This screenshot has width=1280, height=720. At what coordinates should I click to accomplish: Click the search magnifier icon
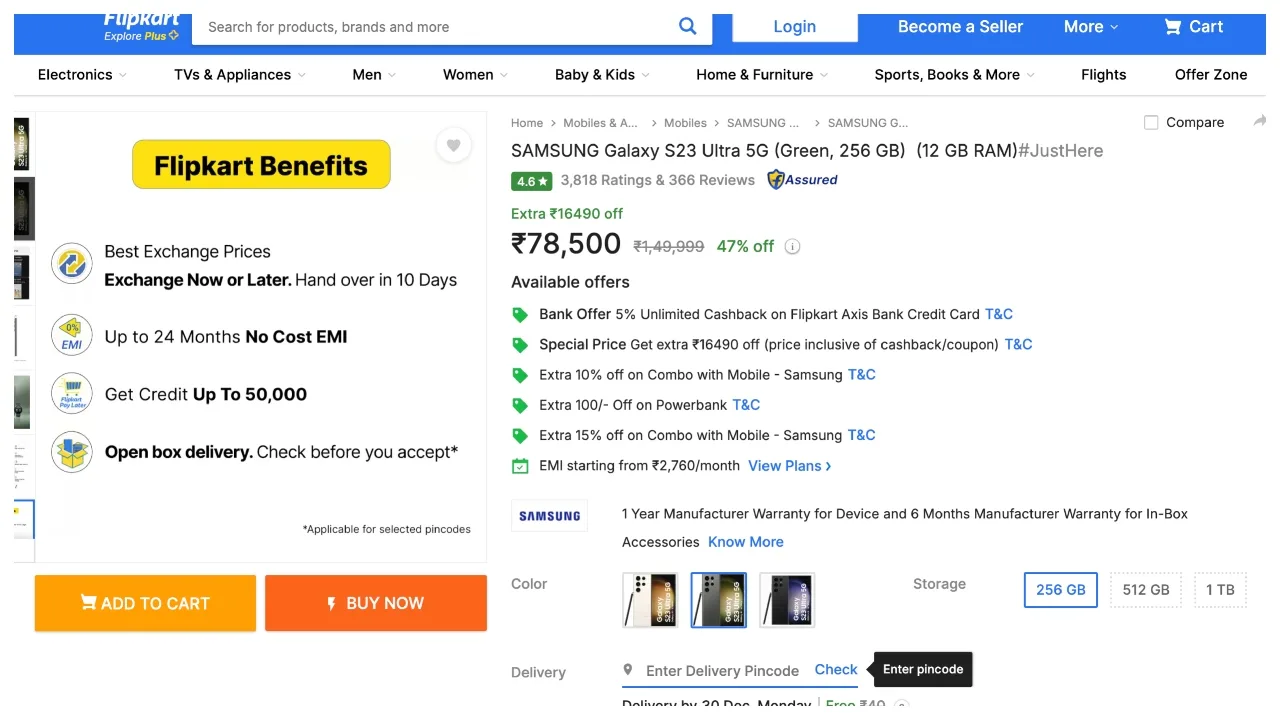click(688, 27)
